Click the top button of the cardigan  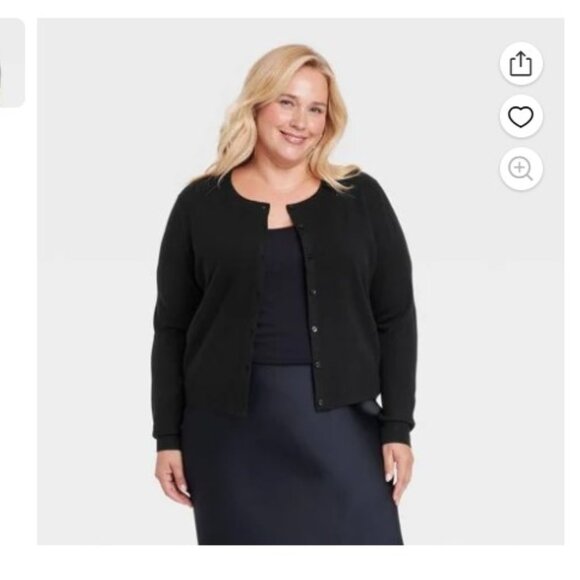[301, 226]
